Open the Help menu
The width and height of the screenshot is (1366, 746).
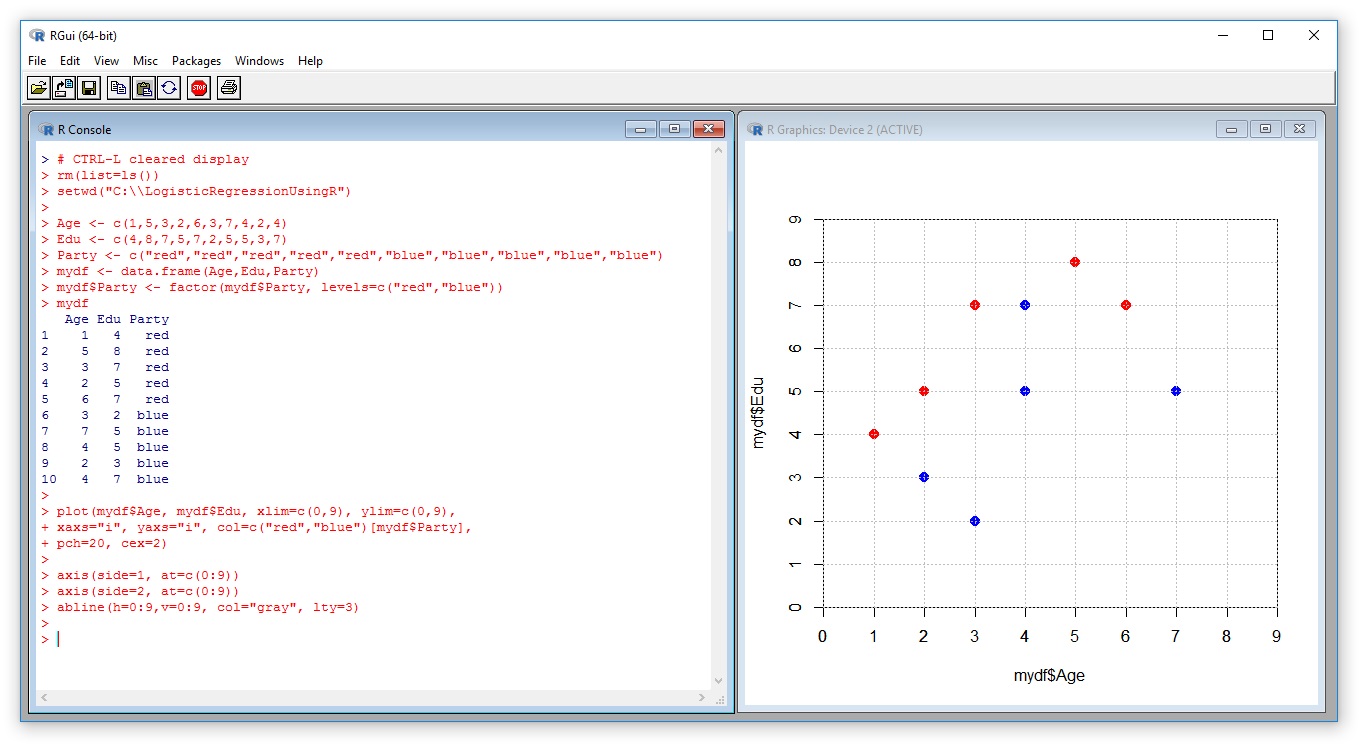point(310,61)
